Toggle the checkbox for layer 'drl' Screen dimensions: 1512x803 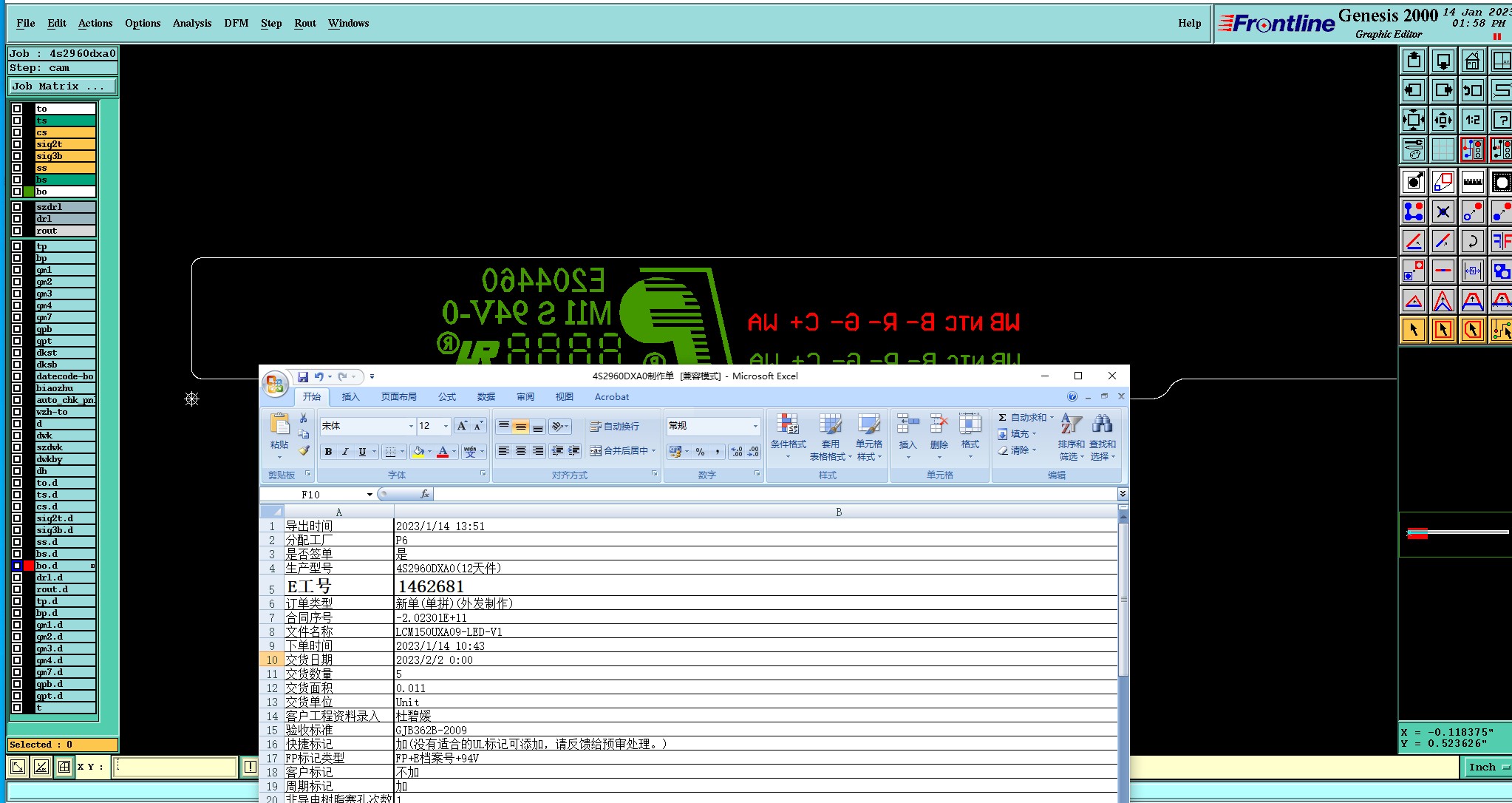[17, 219]
